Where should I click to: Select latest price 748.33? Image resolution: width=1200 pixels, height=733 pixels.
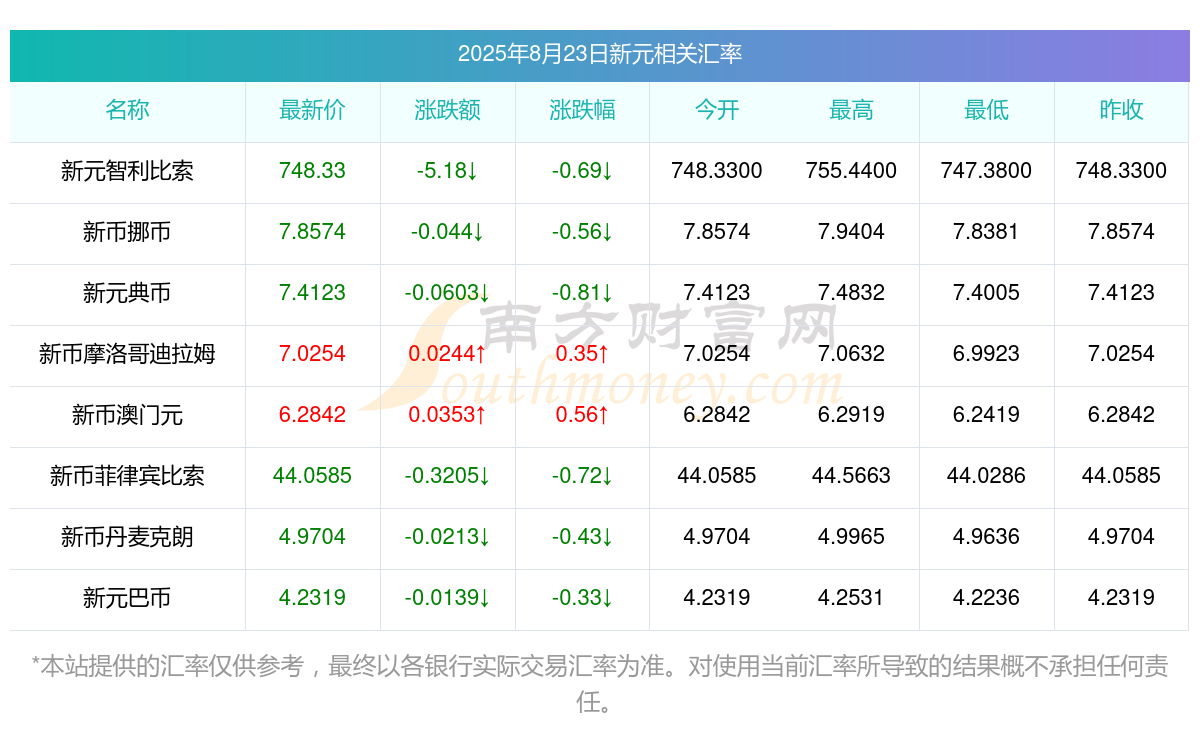coord(312,171)
